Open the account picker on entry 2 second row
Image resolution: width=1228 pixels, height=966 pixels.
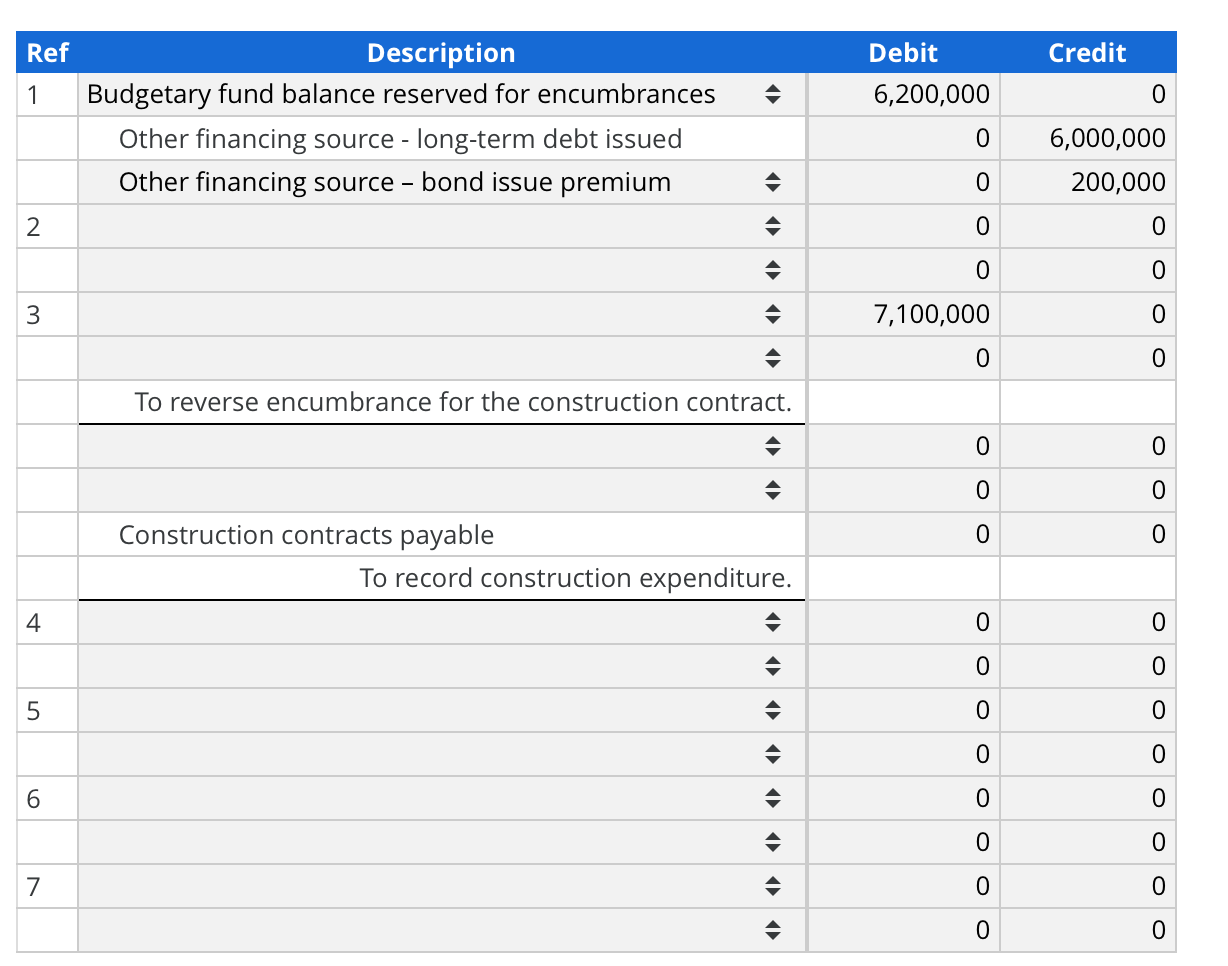tap(773, 270)
